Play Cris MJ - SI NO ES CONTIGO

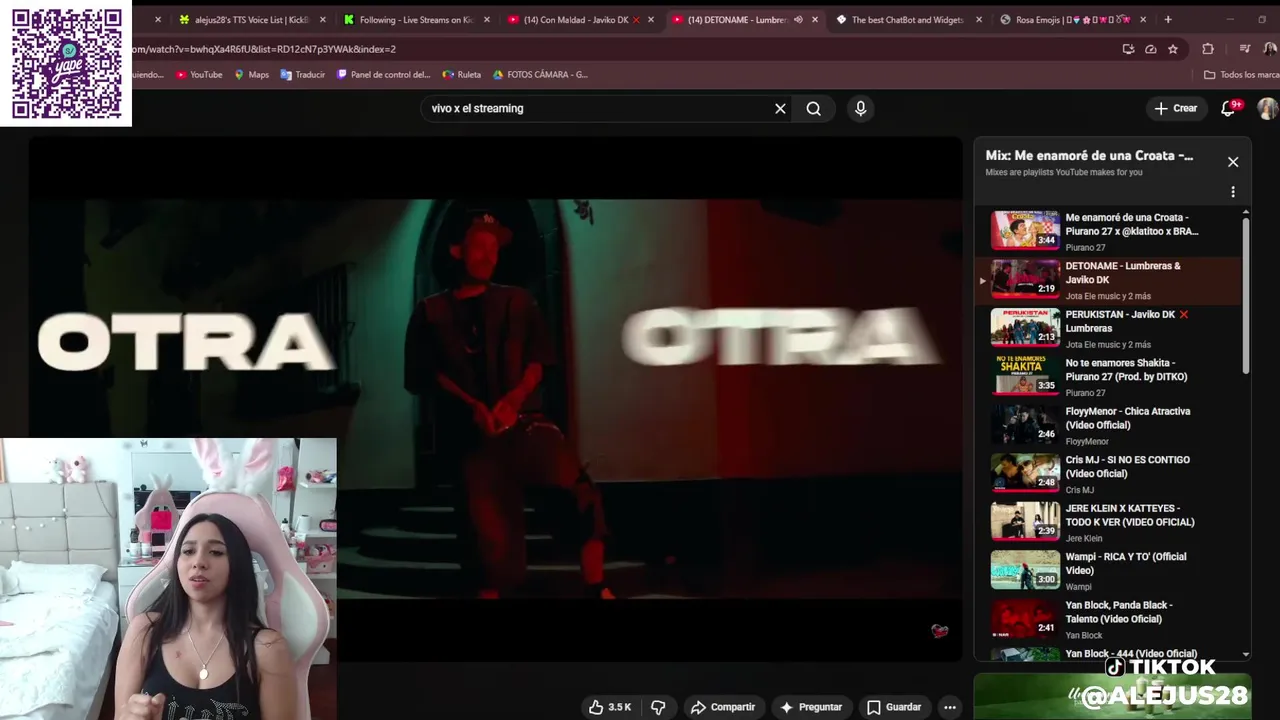pyautogui.click(x=1108, y=474)
